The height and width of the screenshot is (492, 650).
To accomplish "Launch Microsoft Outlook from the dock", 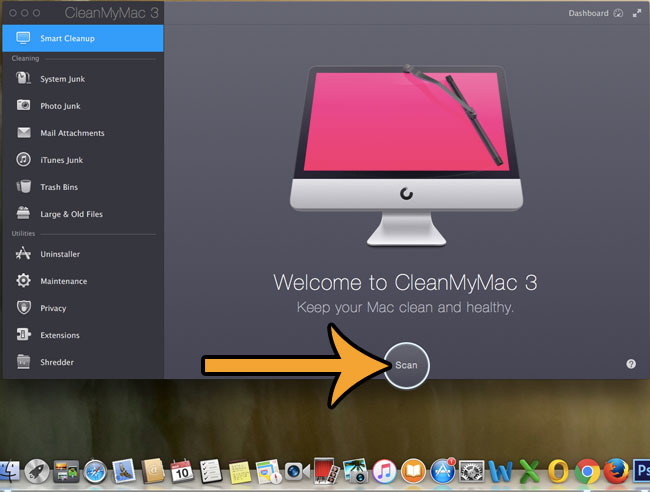I will [x=558, y=472].
